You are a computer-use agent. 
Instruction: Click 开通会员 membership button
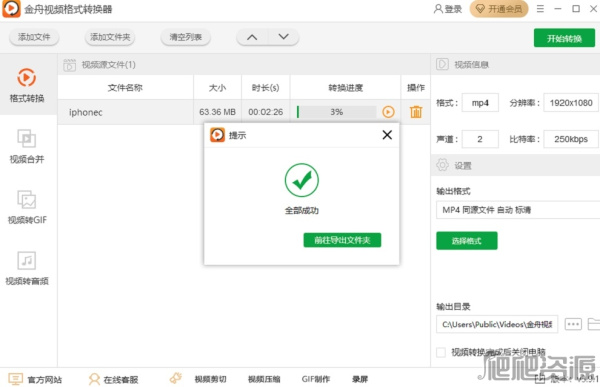click(499, 9)
